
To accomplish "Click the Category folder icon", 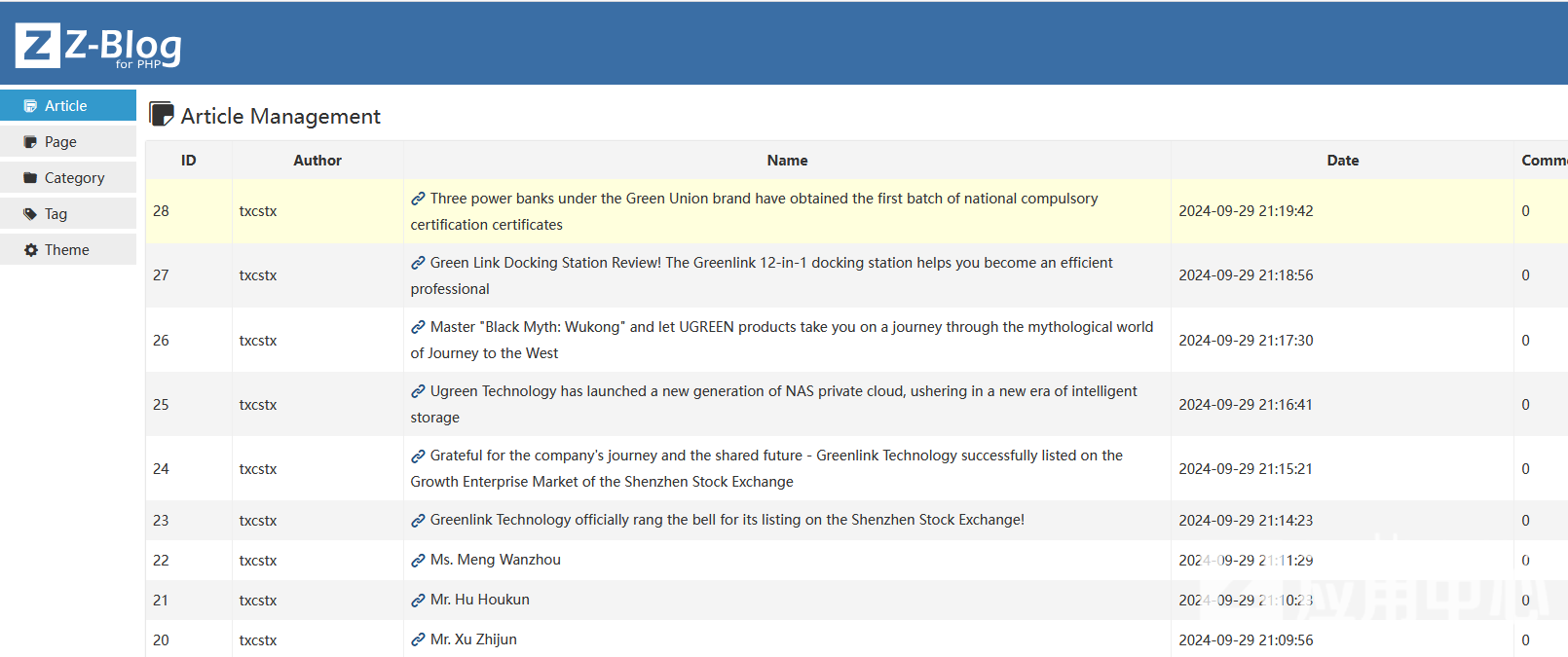I will tap(30, 178).
